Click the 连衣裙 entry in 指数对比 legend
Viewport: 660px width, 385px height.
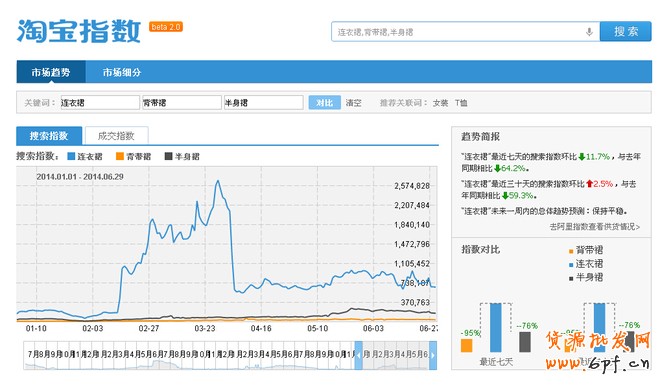pos(586,264)
